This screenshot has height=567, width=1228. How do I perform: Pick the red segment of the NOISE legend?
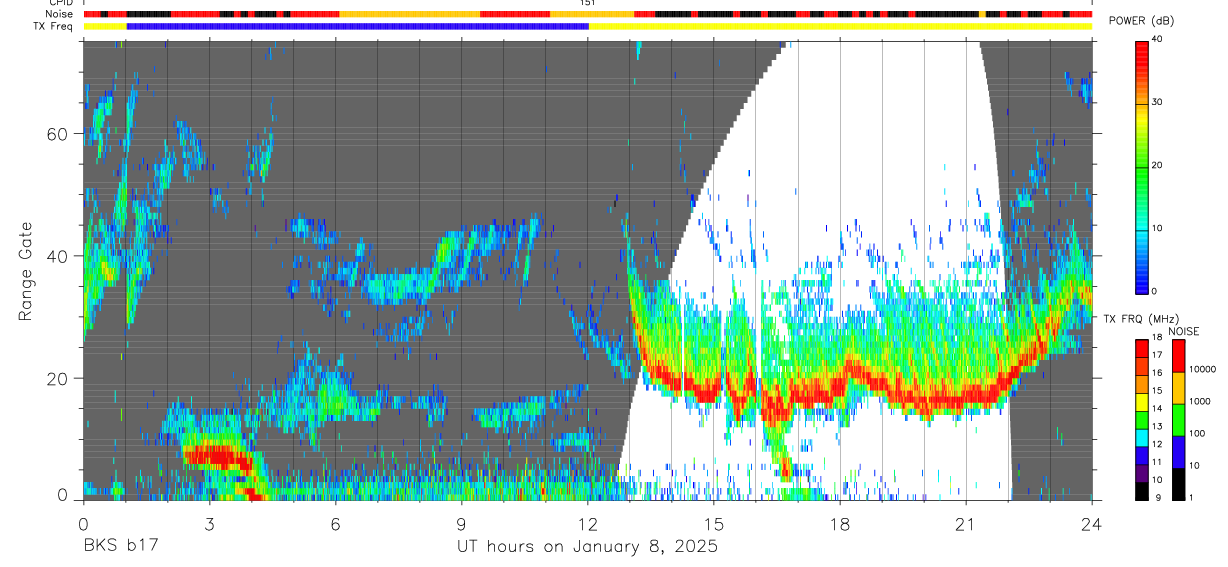coord(1178,356)
